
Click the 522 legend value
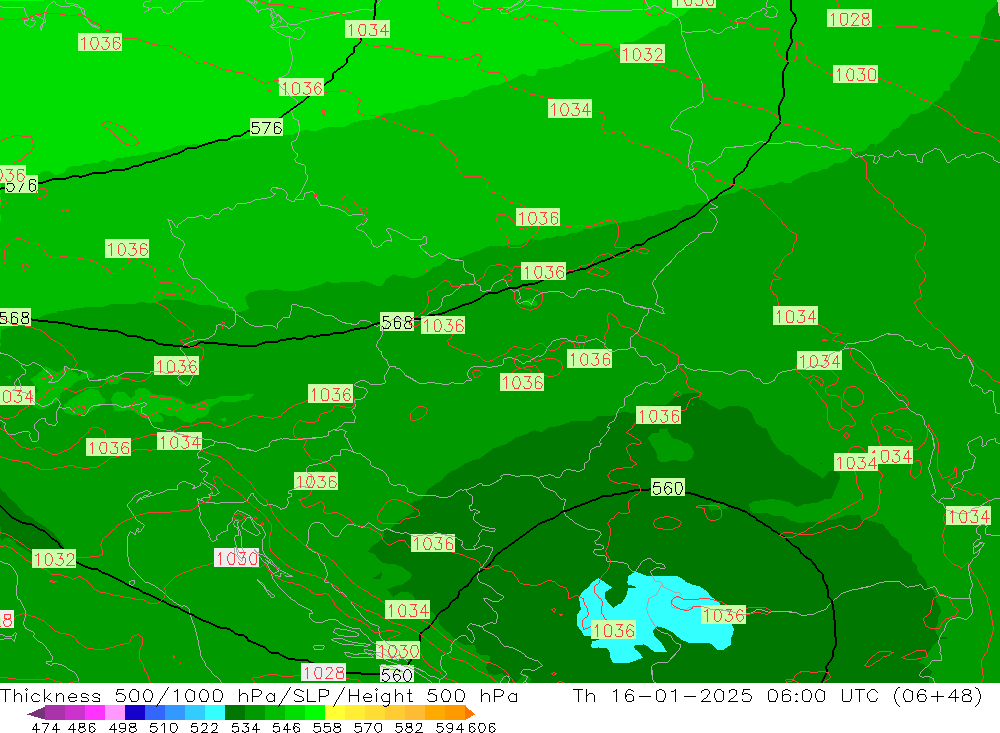tap(204, 727)
